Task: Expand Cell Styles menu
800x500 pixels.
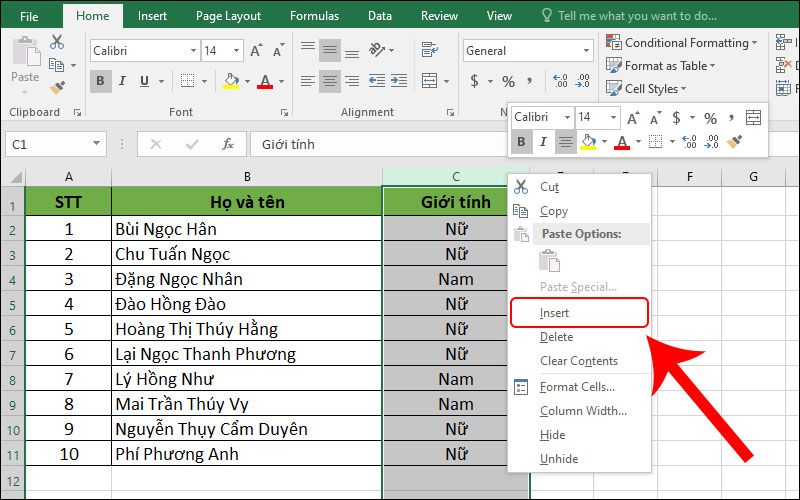Action: coord(646,88)
